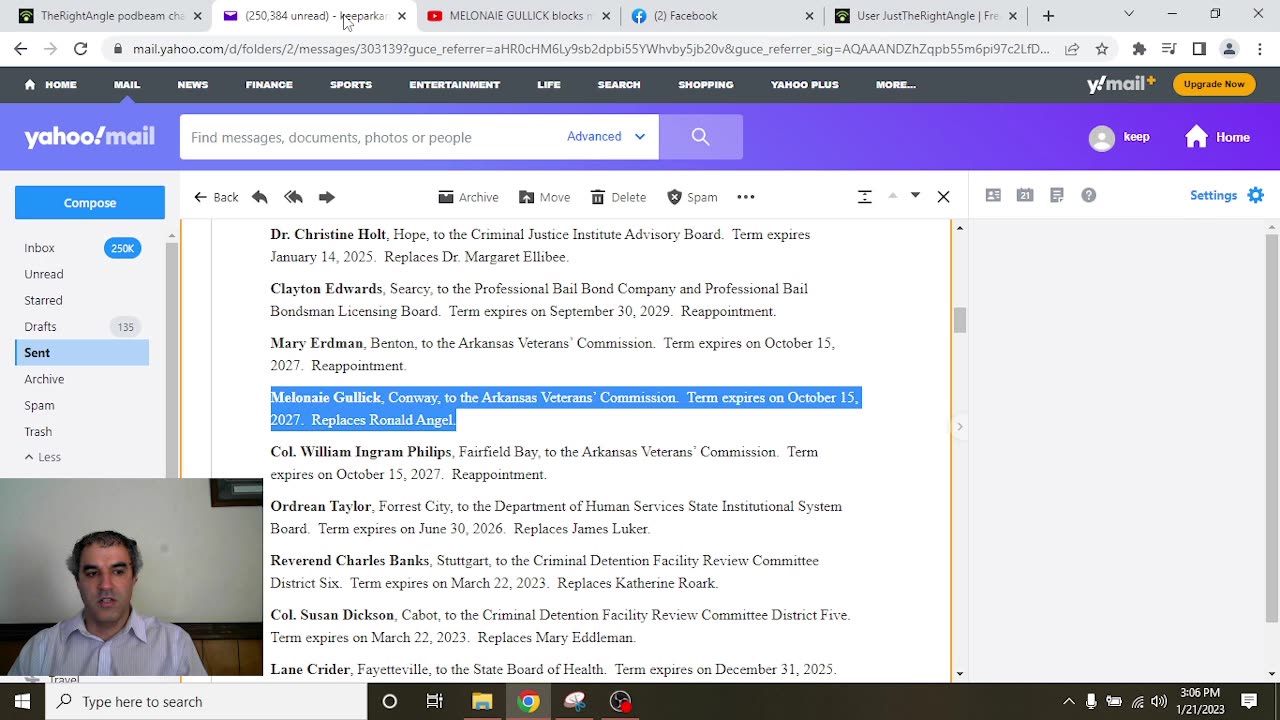1280x720 pixels.
Task: Toggle Chrome side panel icon
Action: pyautogui.click(x=1199, y=48)
